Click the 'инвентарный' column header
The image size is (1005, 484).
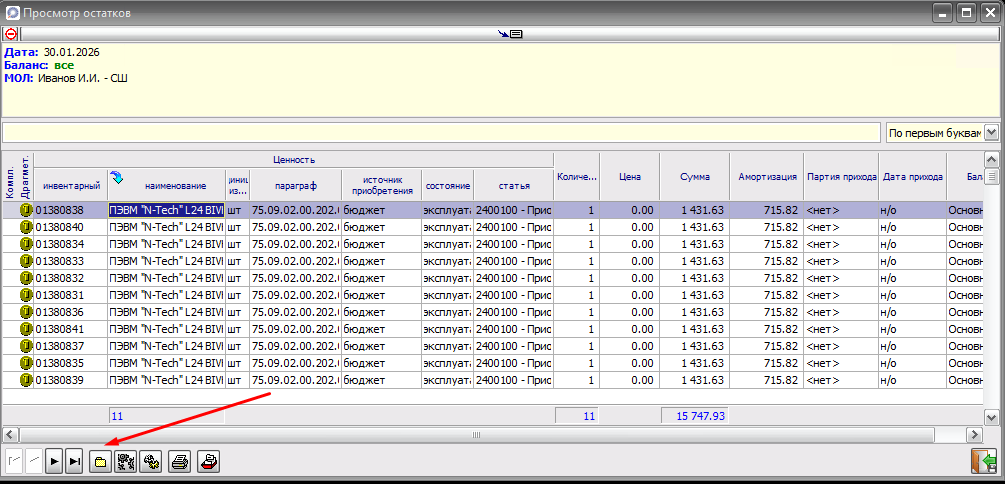71,186
